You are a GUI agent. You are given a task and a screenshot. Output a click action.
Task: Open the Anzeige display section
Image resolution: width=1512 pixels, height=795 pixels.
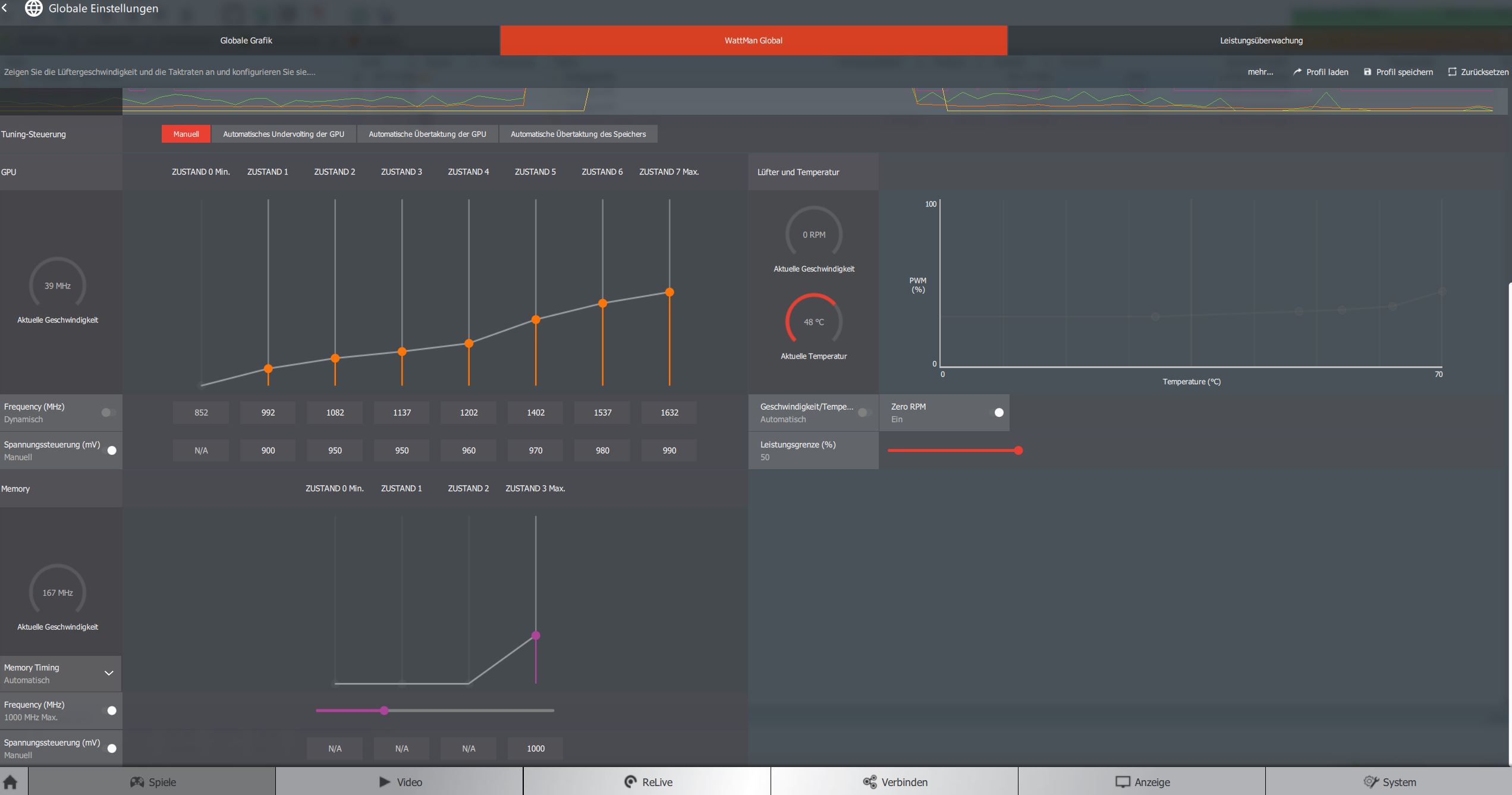pos(1142,782)
